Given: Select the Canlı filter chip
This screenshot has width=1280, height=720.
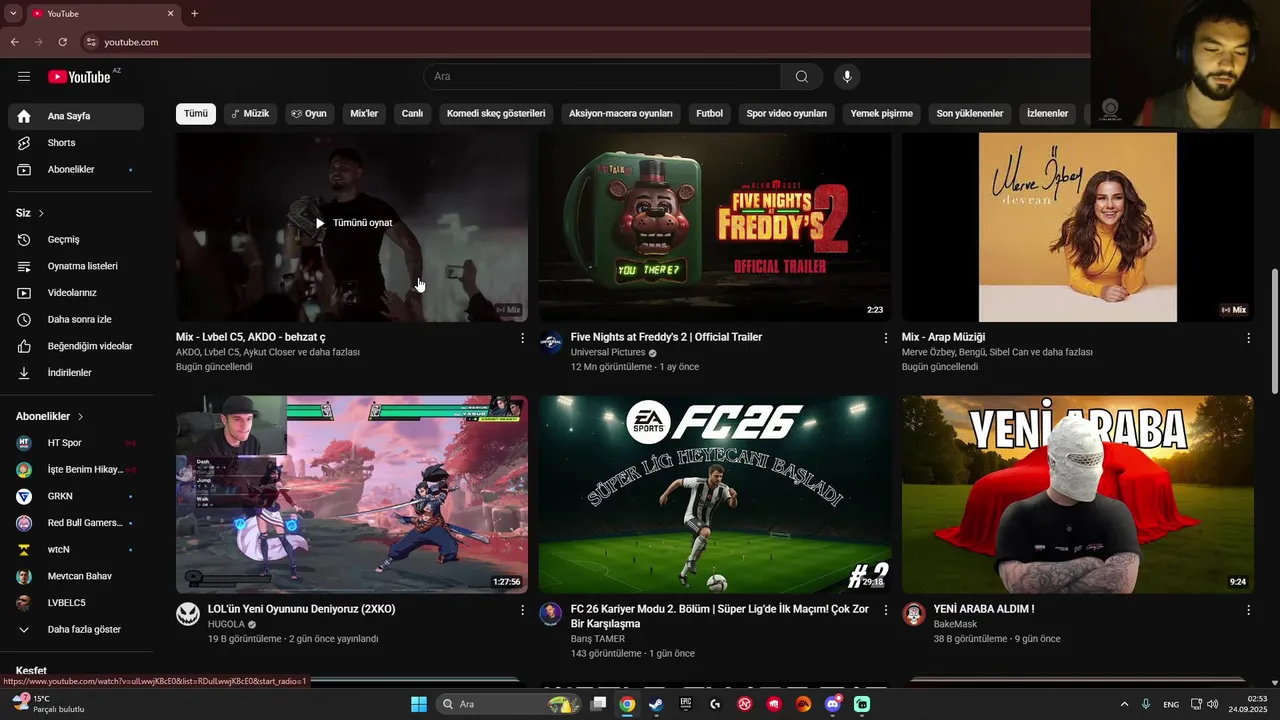Looking at the screenshot, I should 412,114.
